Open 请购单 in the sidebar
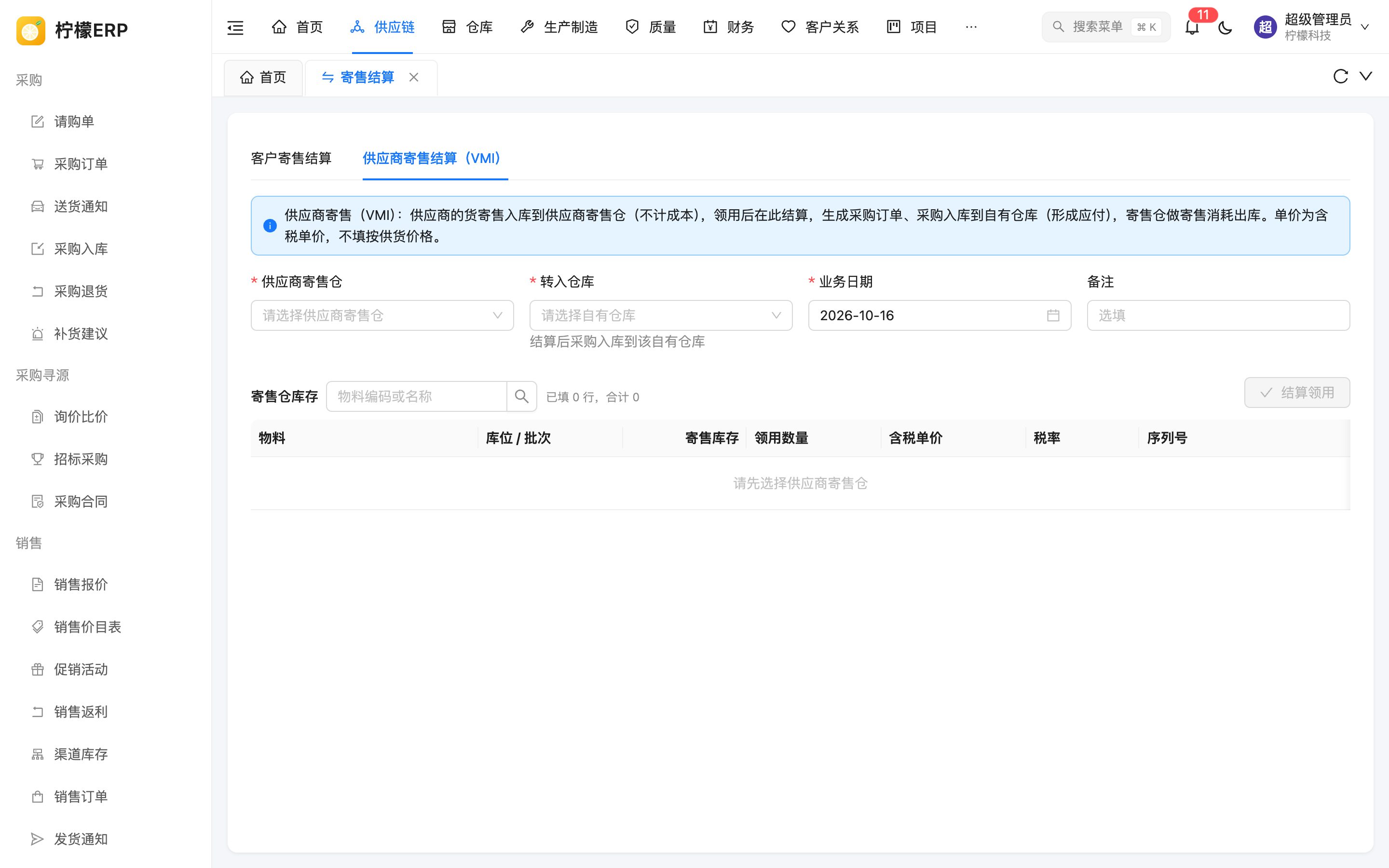This screenshot has width=1389, height=868. click(106, 122)
